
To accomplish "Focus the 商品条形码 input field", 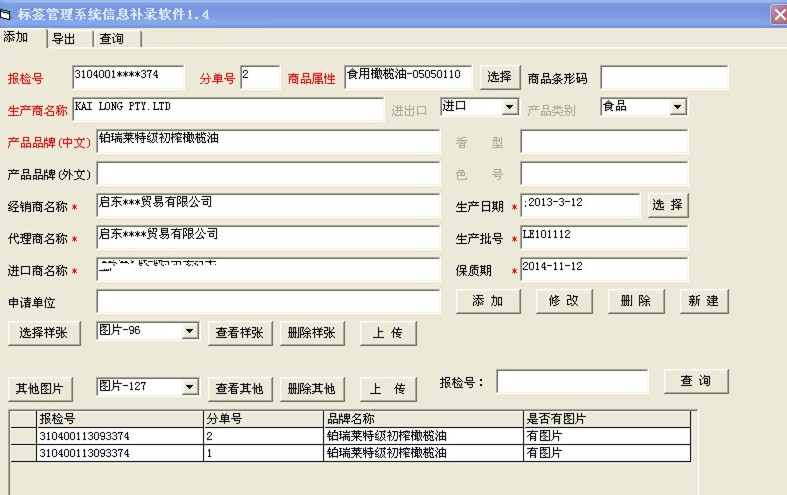I will 664,78.
